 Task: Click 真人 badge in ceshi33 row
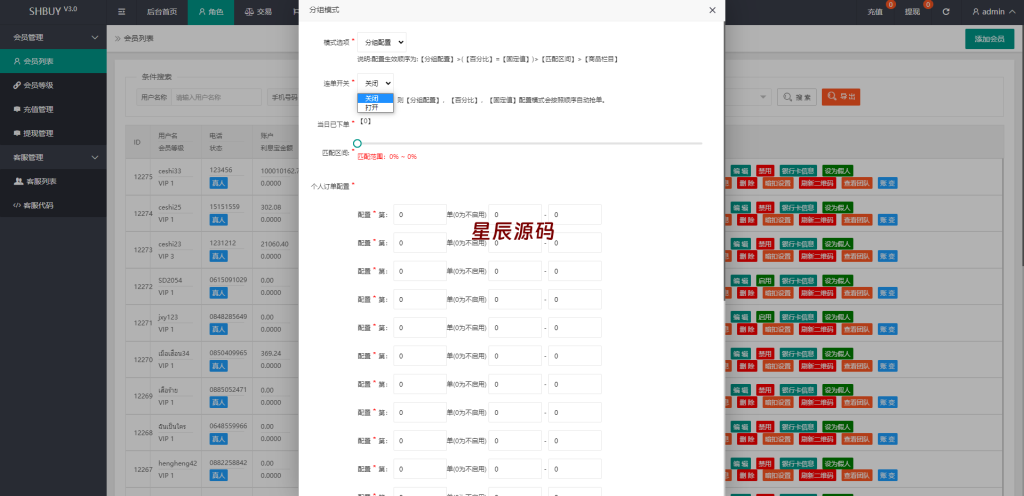219,184
